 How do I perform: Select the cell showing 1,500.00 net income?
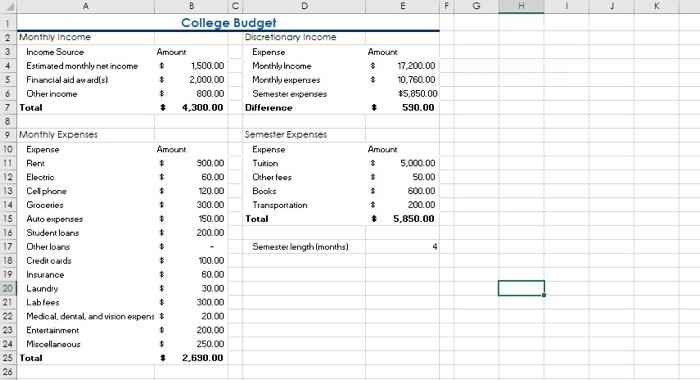[191, 66]
